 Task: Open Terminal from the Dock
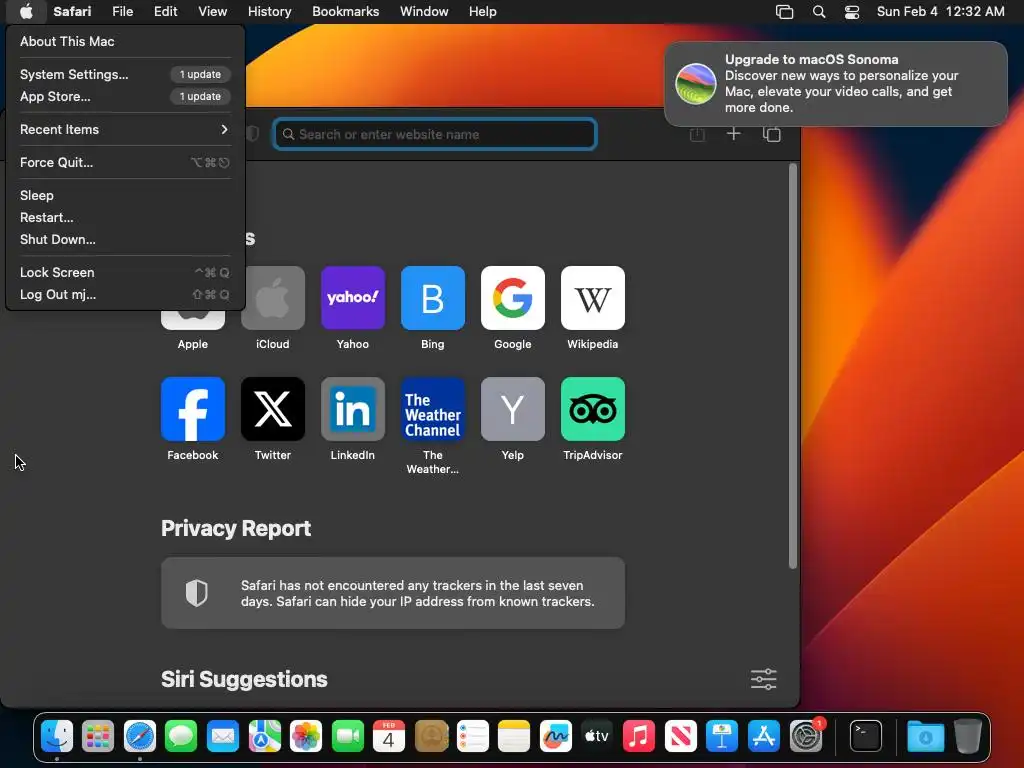tap(866, 736)
